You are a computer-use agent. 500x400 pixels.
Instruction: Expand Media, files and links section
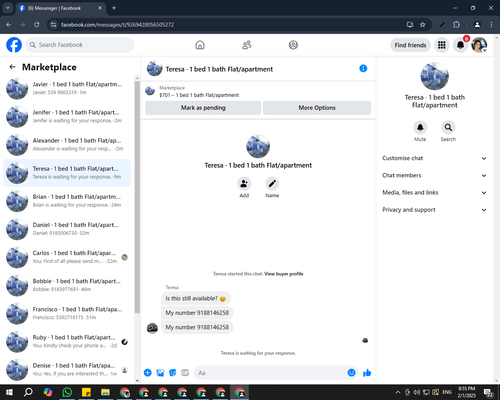[x=434, y=192]
